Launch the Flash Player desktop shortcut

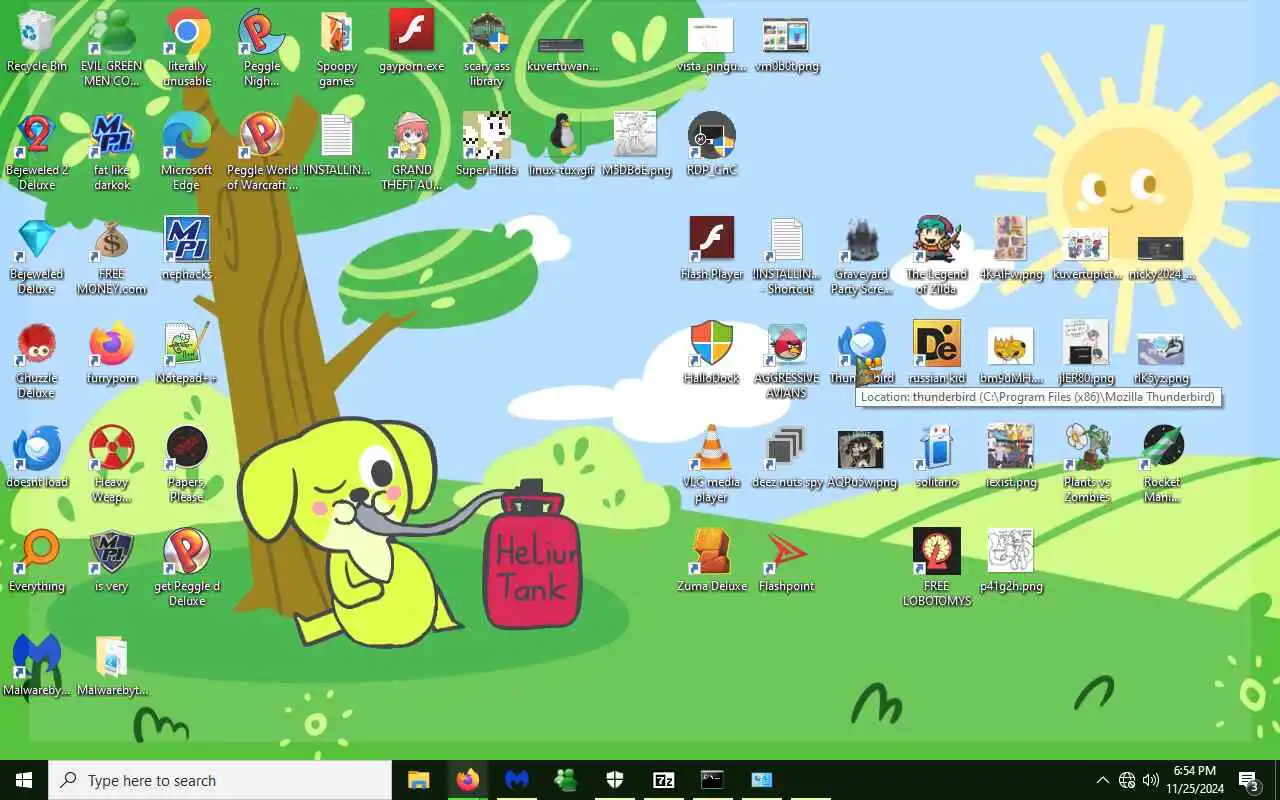(711, 250)
